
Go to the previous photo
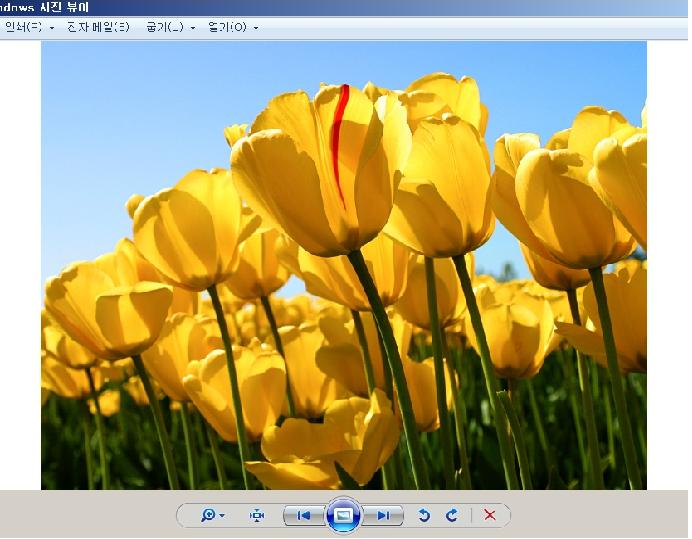click(304, 516)
